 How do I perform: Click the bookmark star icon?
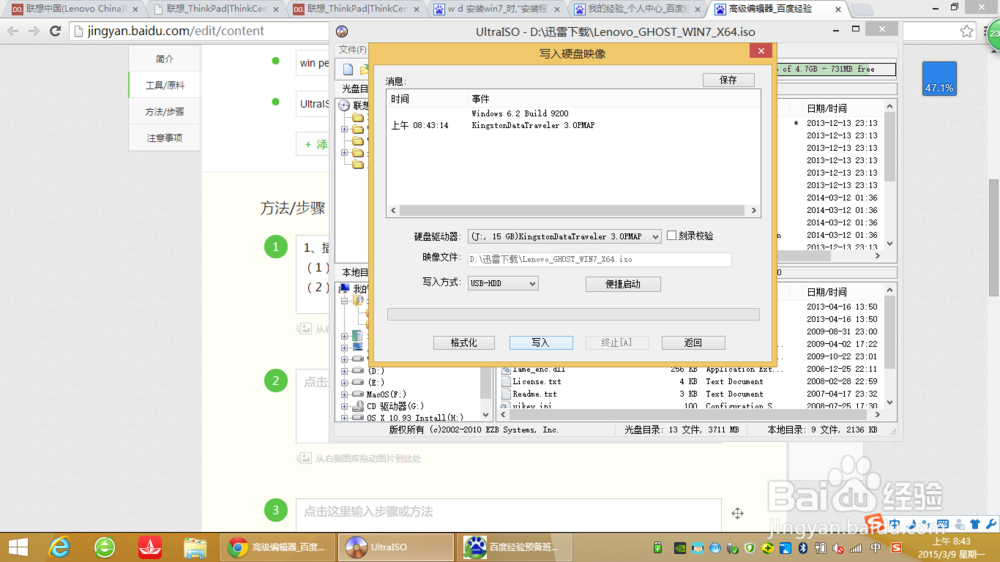click(967, 31)
